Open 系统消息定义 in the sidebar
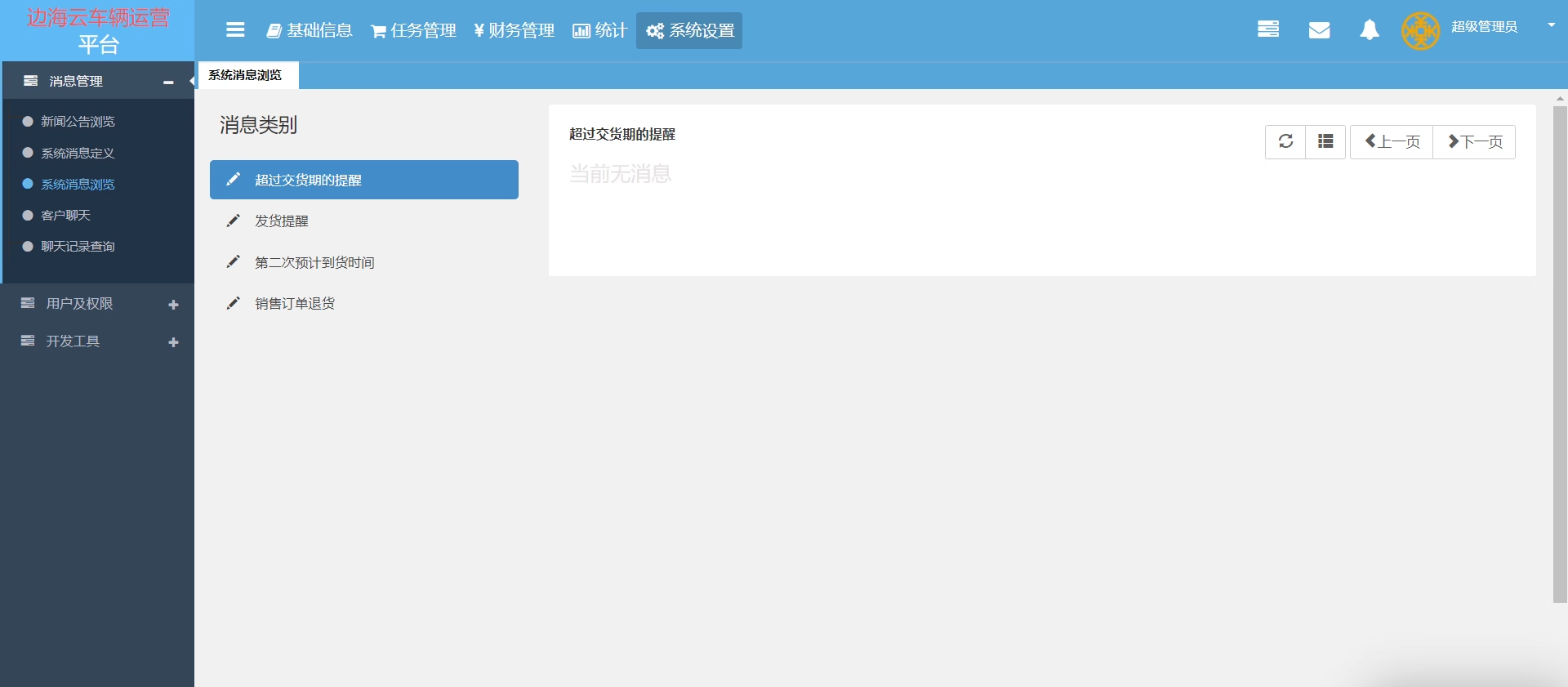1568x687 pixels. pos(78,153)
